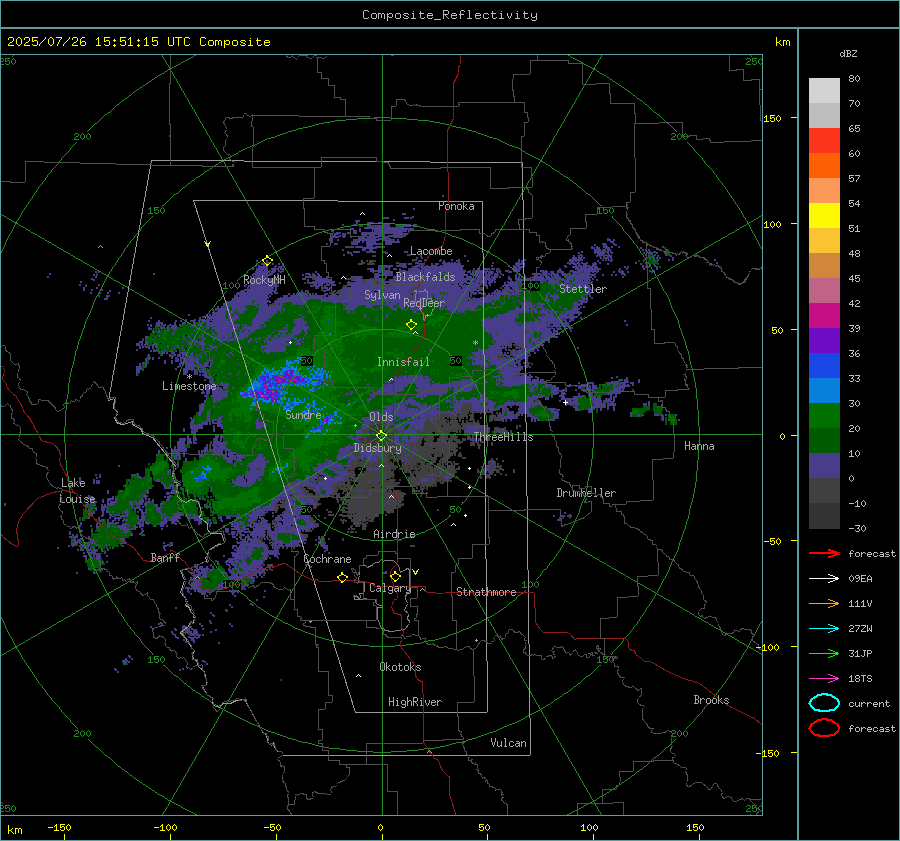Click the RedDeer city label

(x=424, y=303)
